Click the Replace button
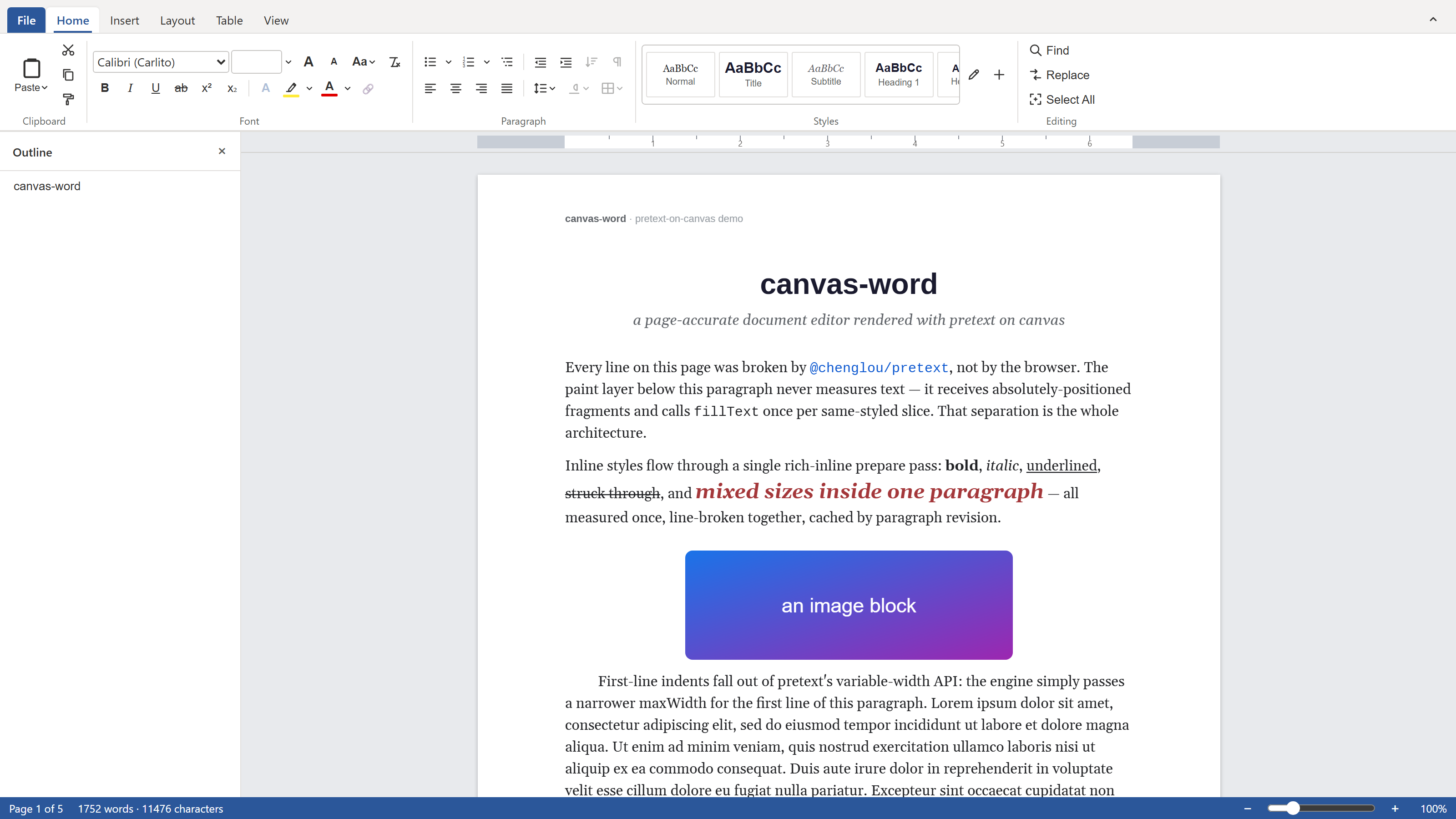1456x819 pixels. pos(1060,75)
